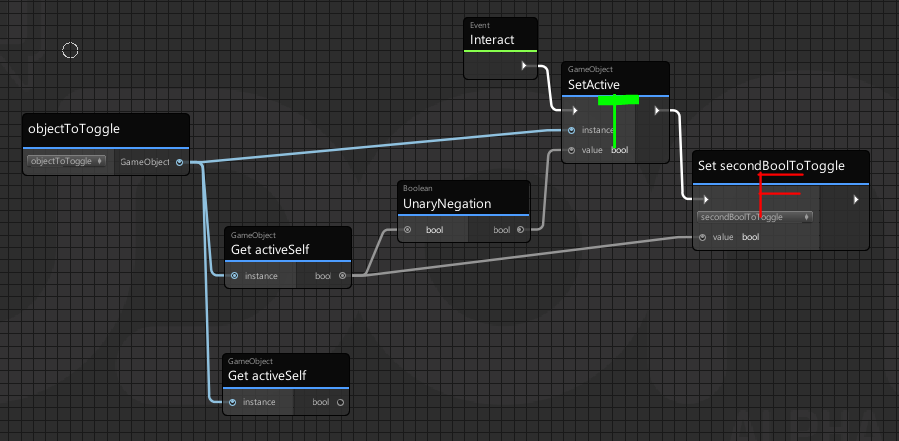Click the SetActive flow output arrow
The width and height of the screenshot is (899, 441).
tap(657, 111)
